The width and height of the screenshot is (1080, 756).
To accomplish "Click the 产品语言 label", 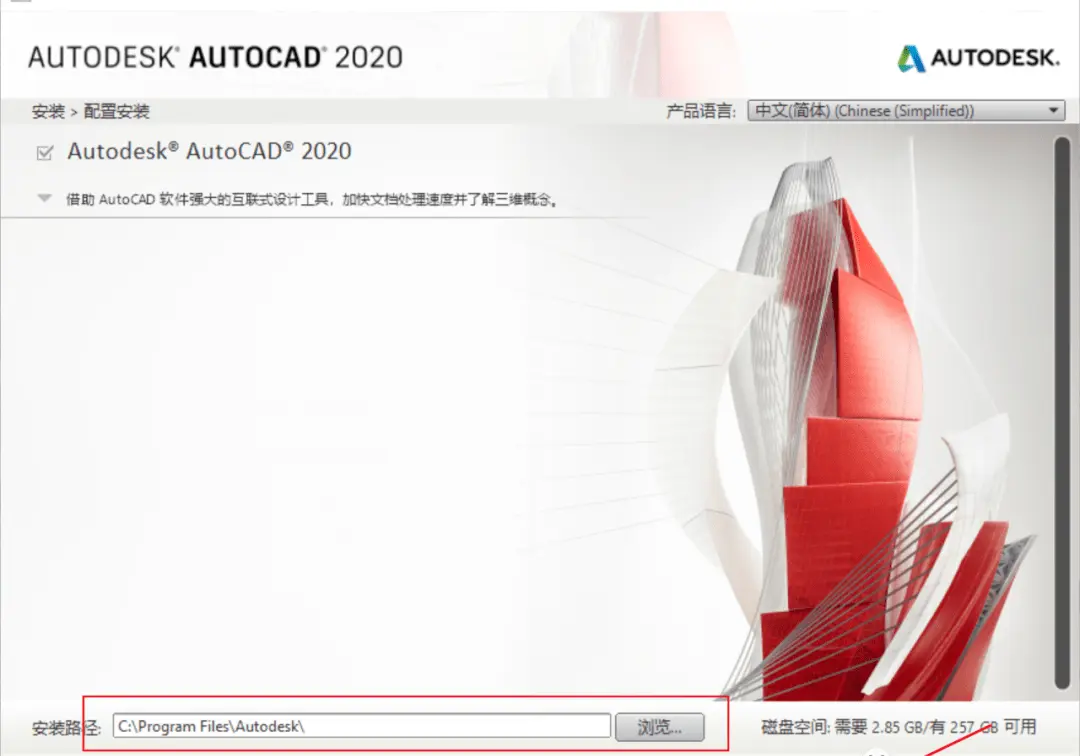I will pyautogui.click(x=701, y=111).
